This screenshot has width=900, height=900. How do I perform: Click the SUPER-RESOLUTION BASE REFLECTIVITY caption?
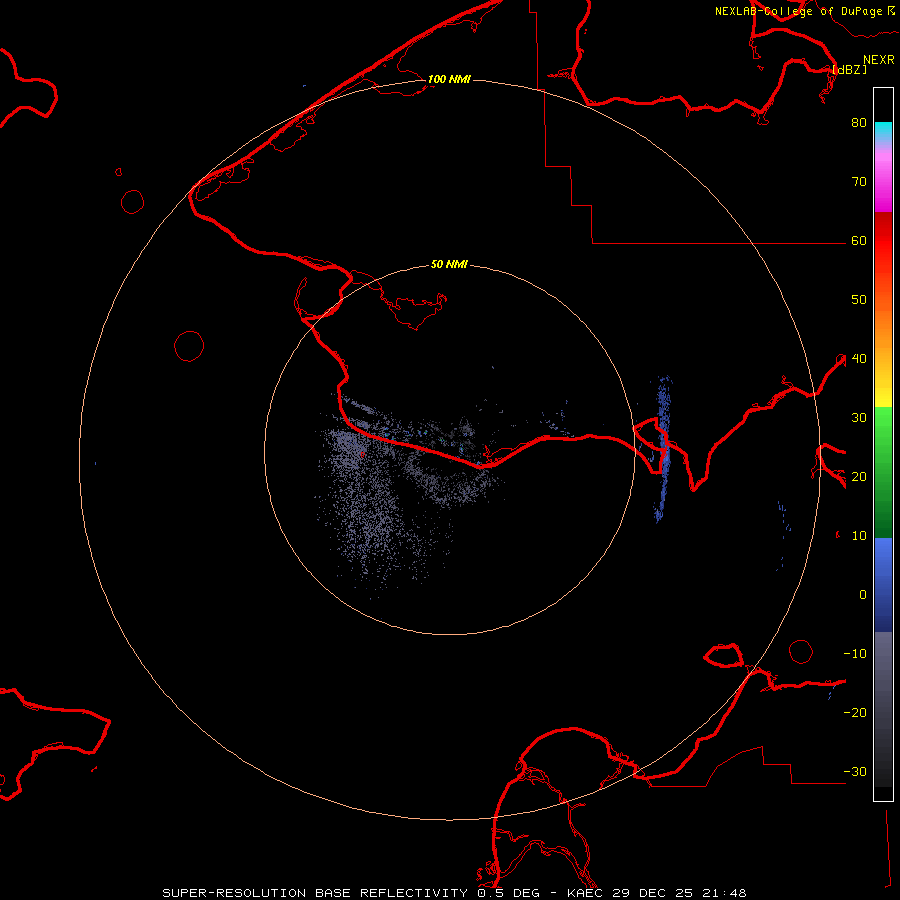[x=315, y=893]
